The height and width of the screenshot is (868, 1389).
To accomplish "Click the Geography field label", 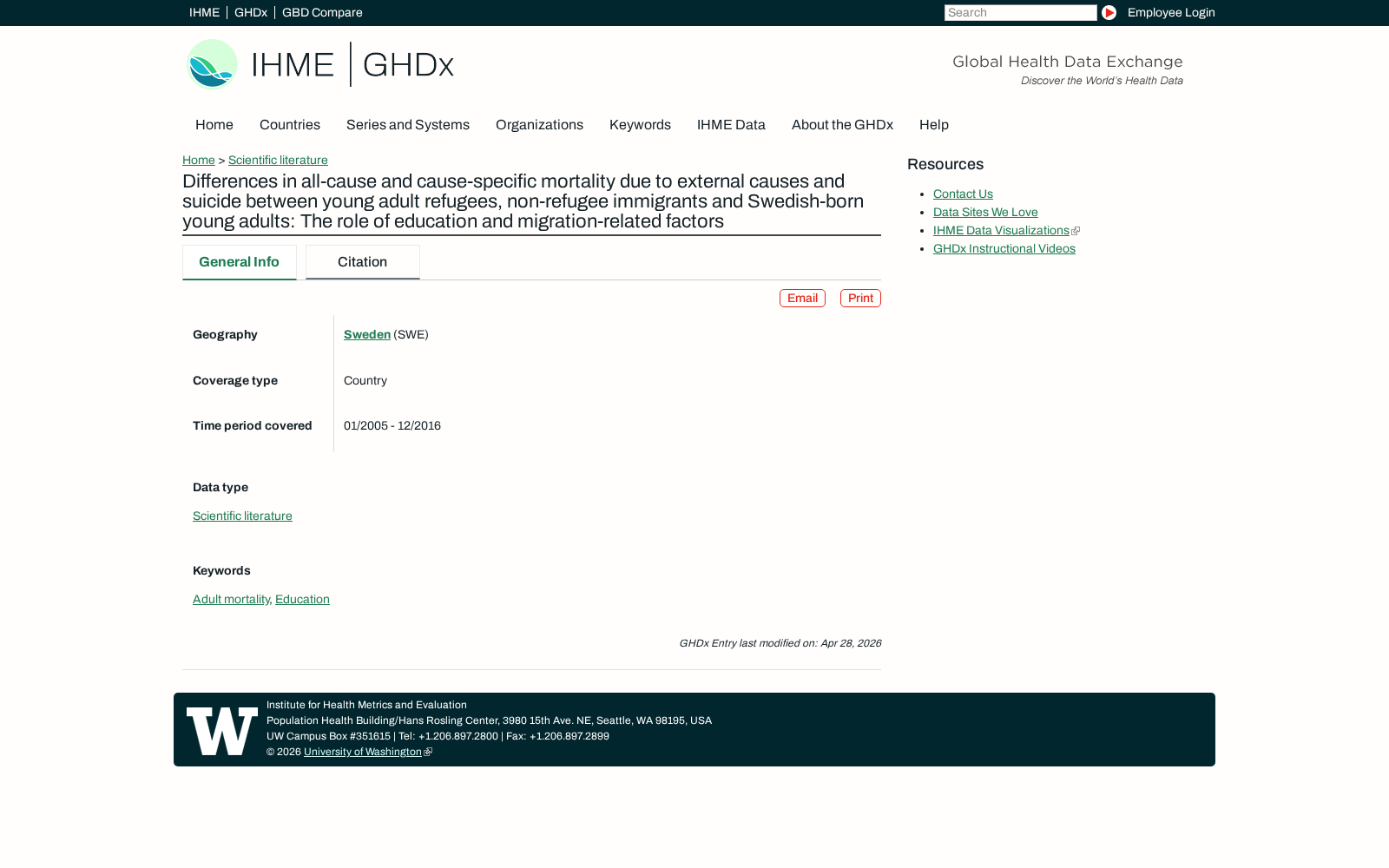I will (x=225, y=334).
